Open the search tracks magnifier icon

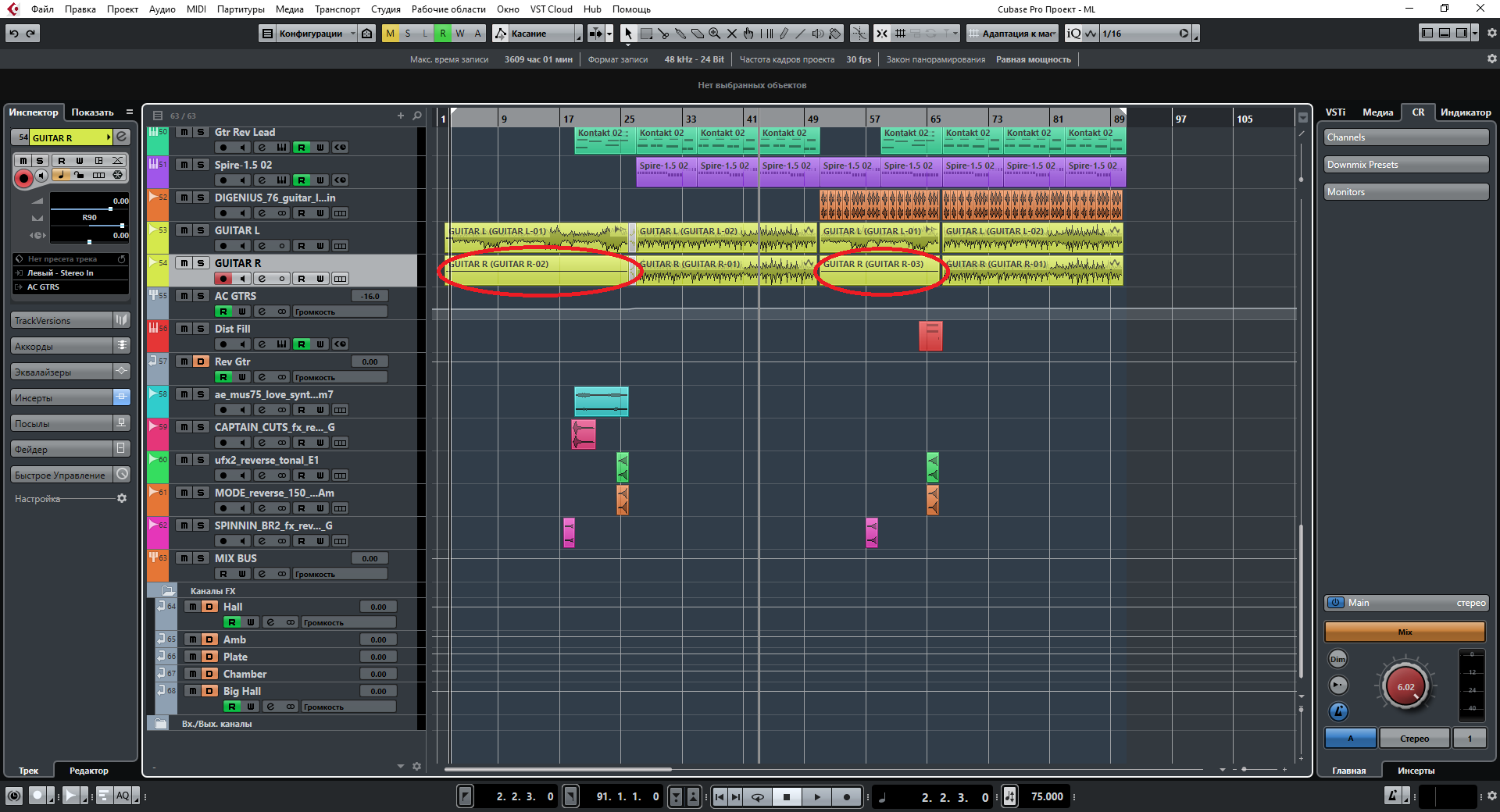[417, 116]
